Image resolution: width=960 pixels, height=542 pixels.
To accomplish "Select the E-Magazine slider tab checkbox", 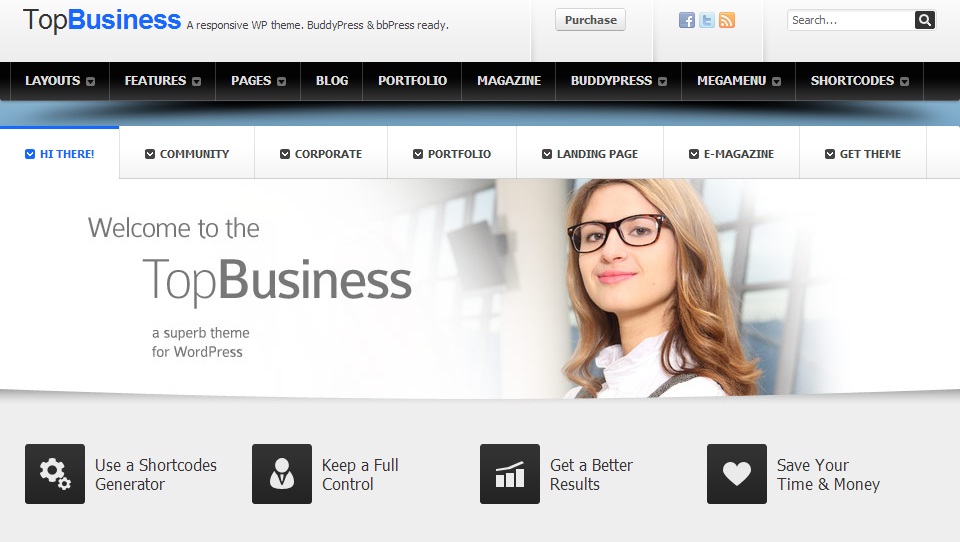I will [694, 154].
